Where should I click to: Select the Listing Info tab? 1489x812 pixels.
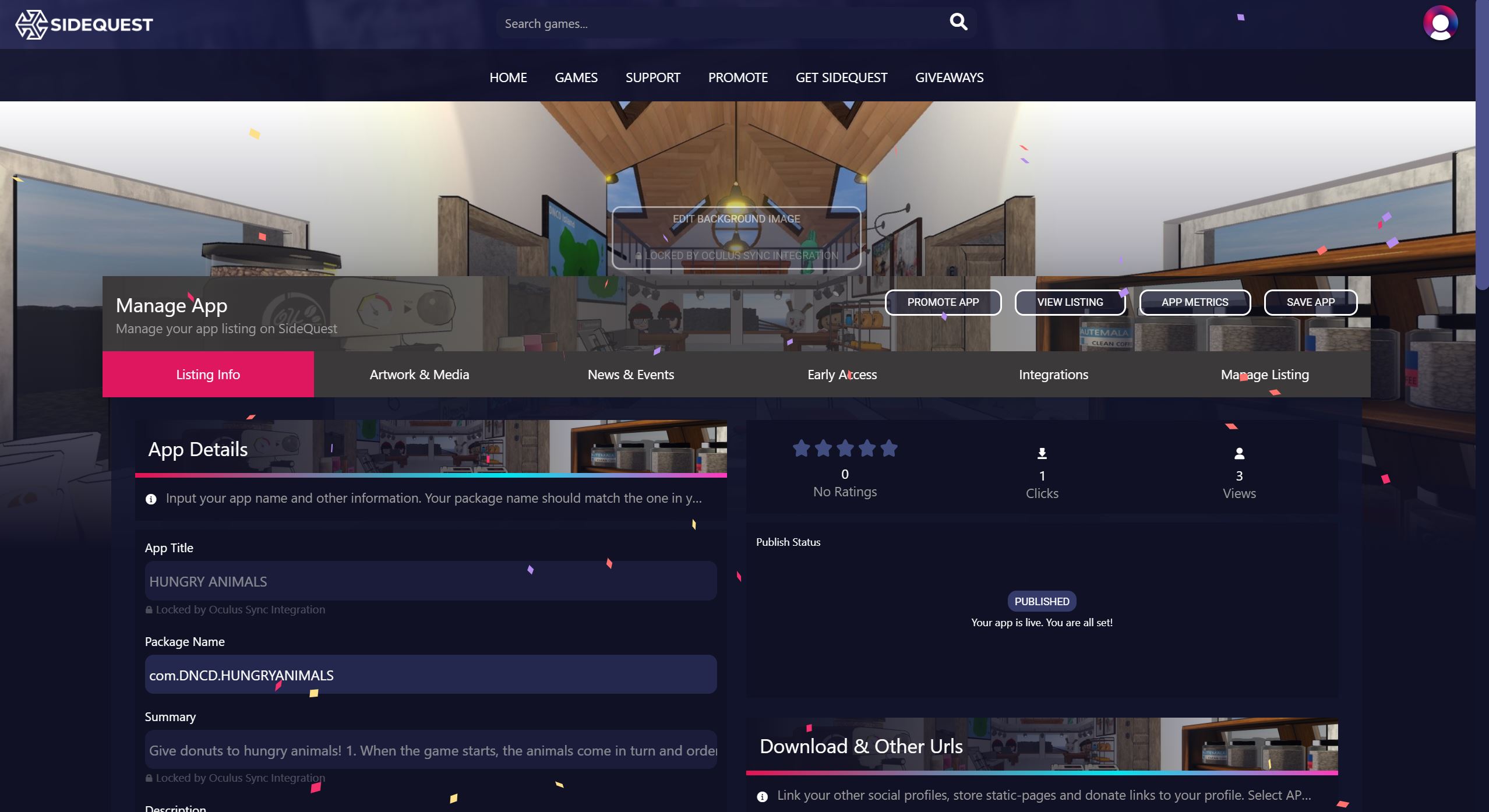208,375
